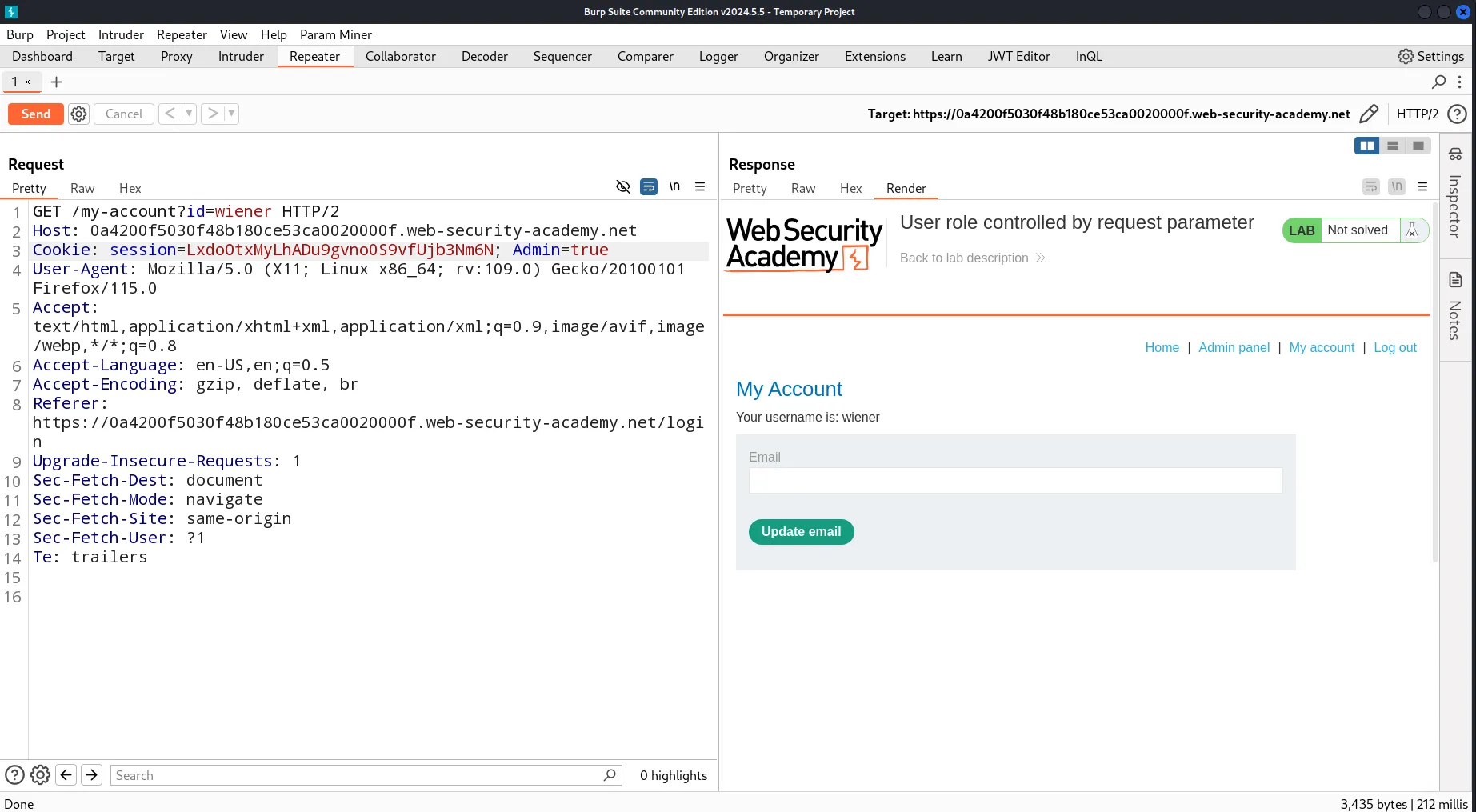The image size is (1476, 812).
Task: Click the Repeater search magnifier icon
Action: 1438,82
